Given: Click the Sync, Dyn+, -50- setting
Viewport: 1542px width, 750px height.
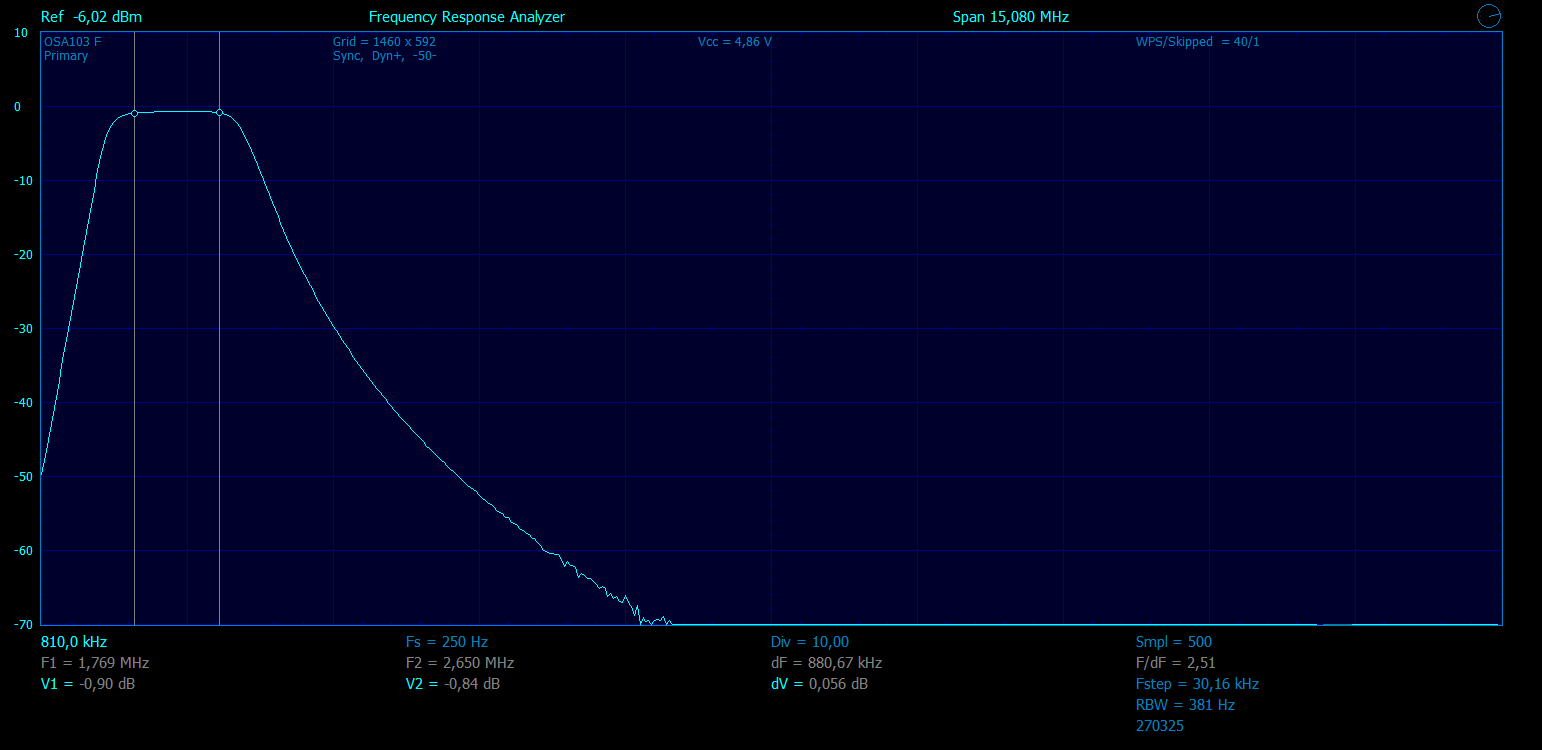Looking at the screenshot, I should tap(384, 56).
